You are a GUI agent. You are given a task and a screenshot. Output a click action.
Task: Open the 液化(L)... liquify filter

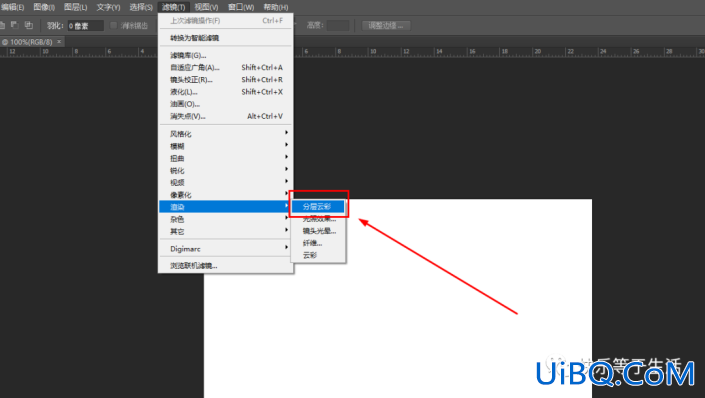point(226,92)
